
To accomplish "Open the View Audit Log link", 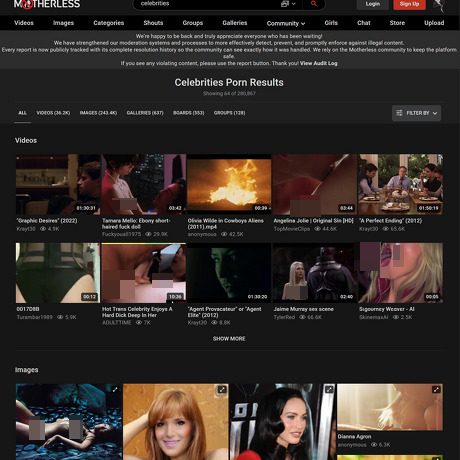I will (x=319, y=63).
